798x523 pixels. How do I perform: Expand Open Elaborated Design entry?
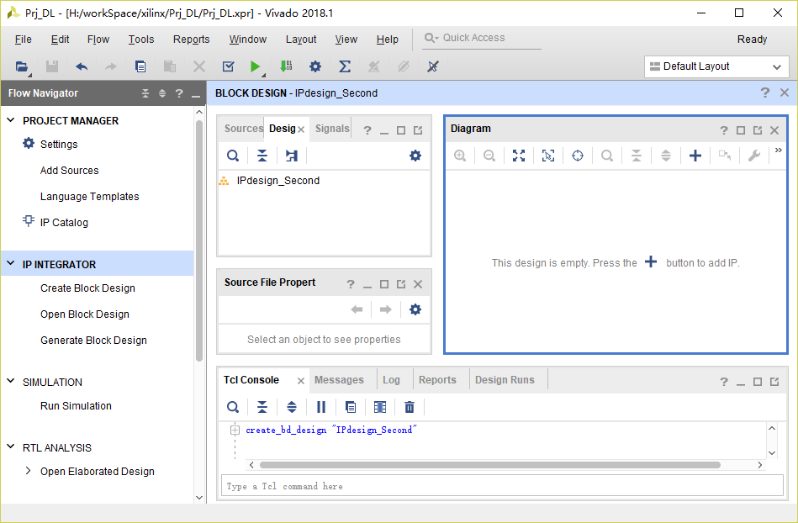click(28, 471)
